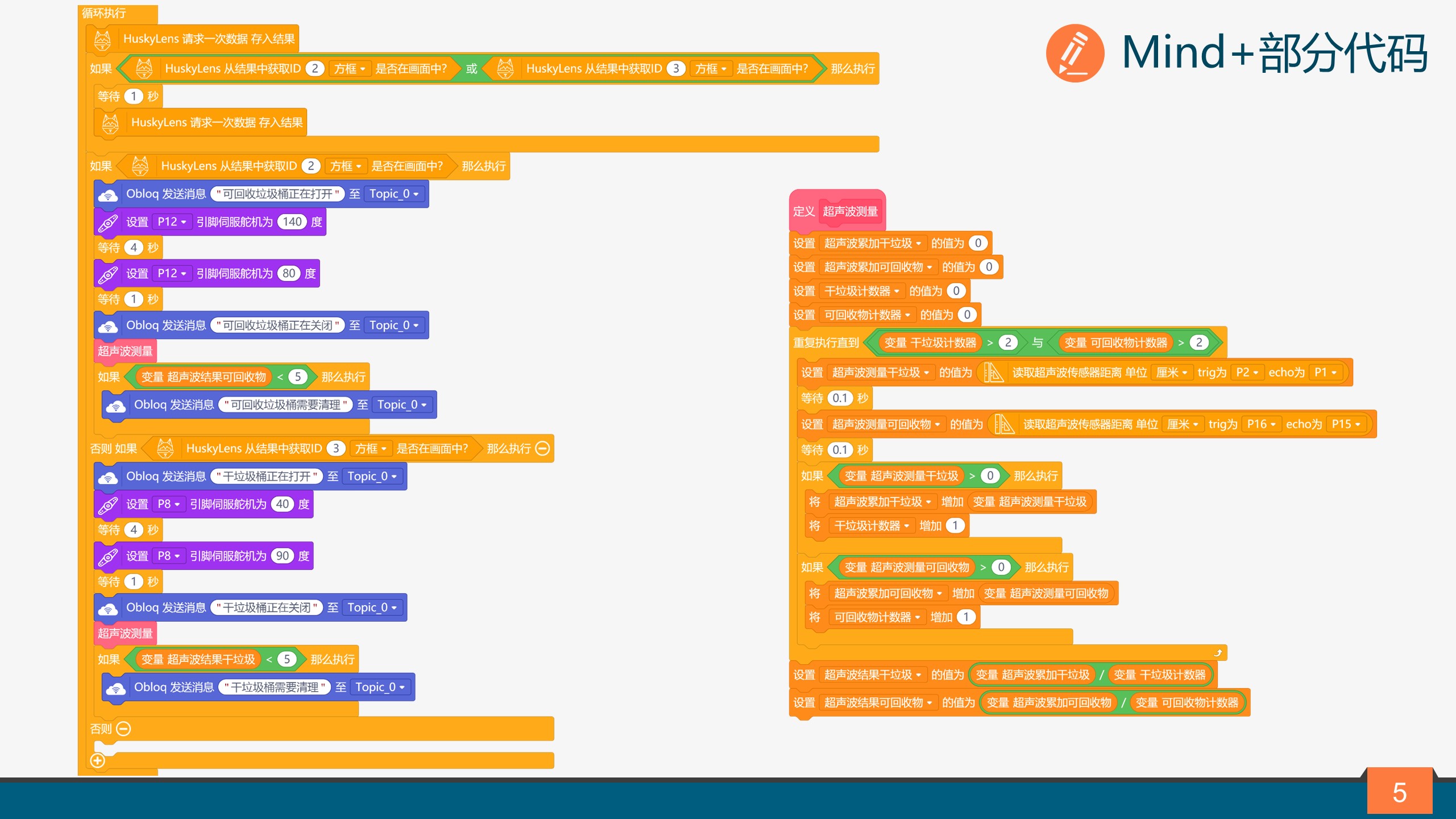Click the 40 servo angle value

click(x=283, y=504)
